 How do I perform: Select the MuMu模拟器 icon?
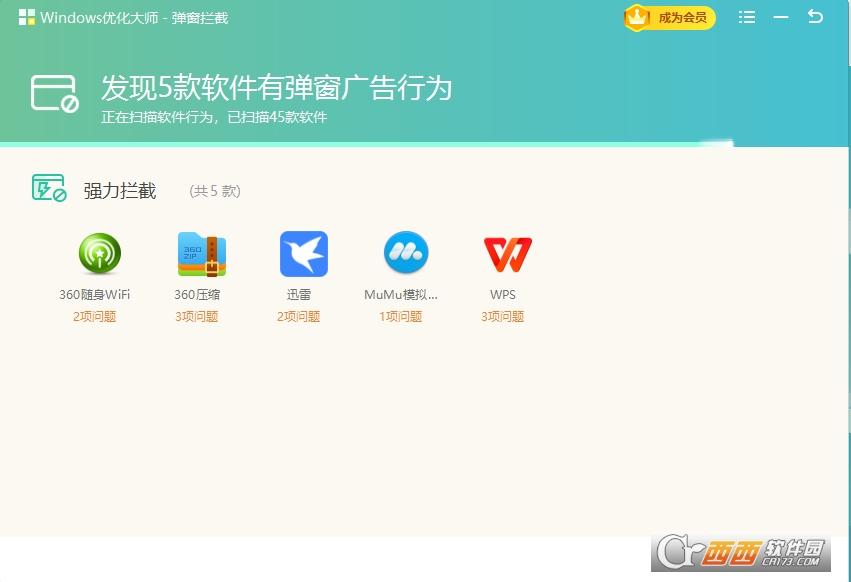coord(406,252)
